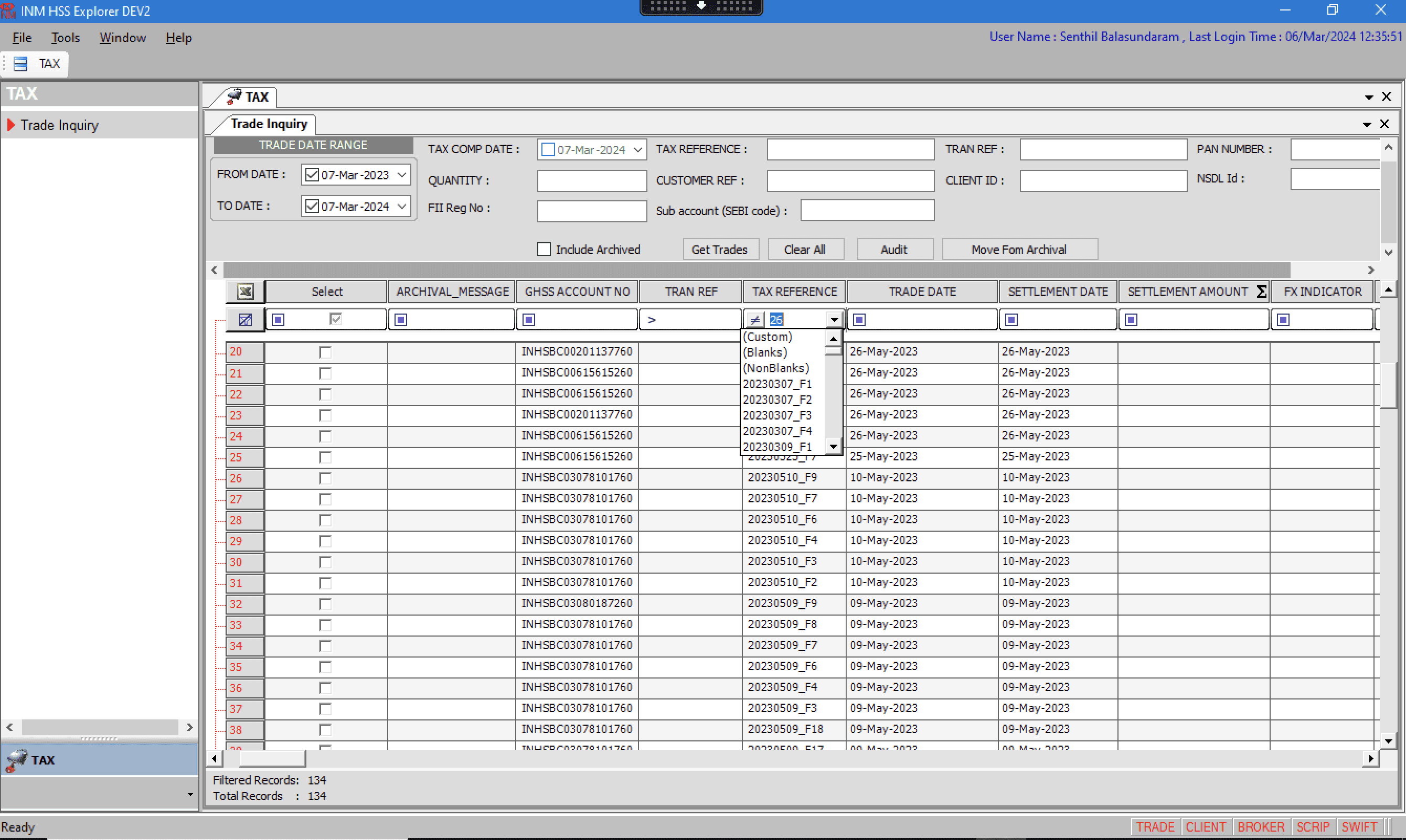Click the clear filters icon in filter row
Viewport: 1406px width, 840px height.
[x=244, y=320]
